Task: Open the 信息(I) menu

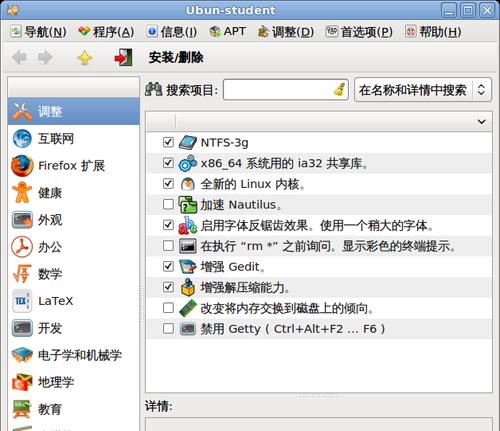Action: (171, 32)
